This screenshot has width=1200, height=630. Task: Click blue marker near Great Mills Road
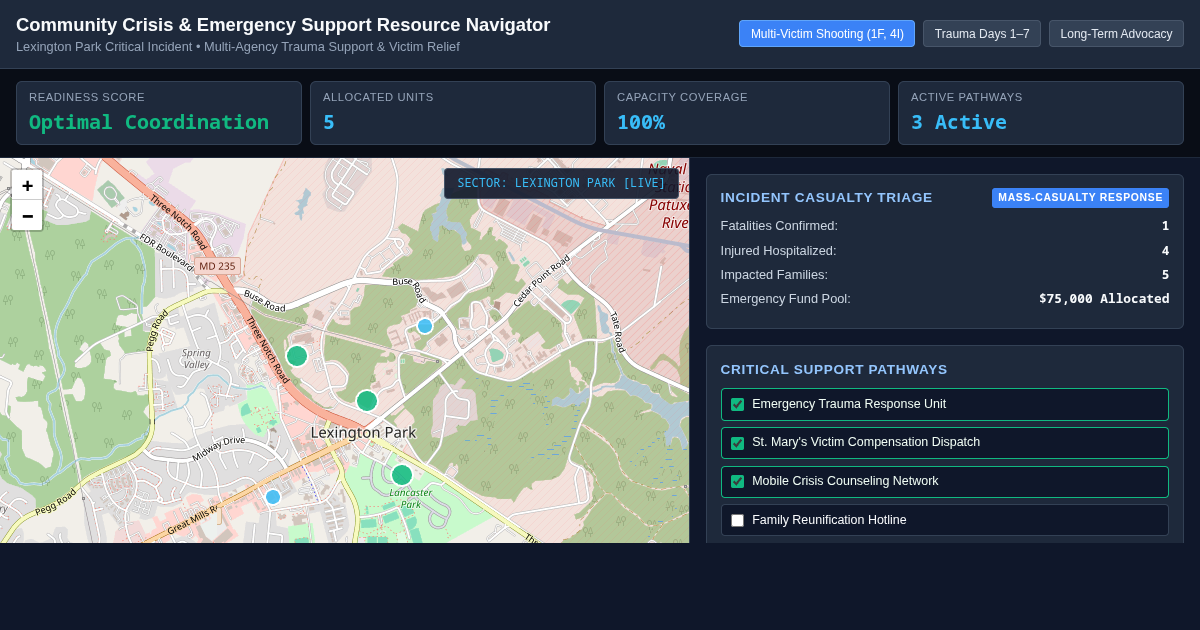[x=273, y=497]
